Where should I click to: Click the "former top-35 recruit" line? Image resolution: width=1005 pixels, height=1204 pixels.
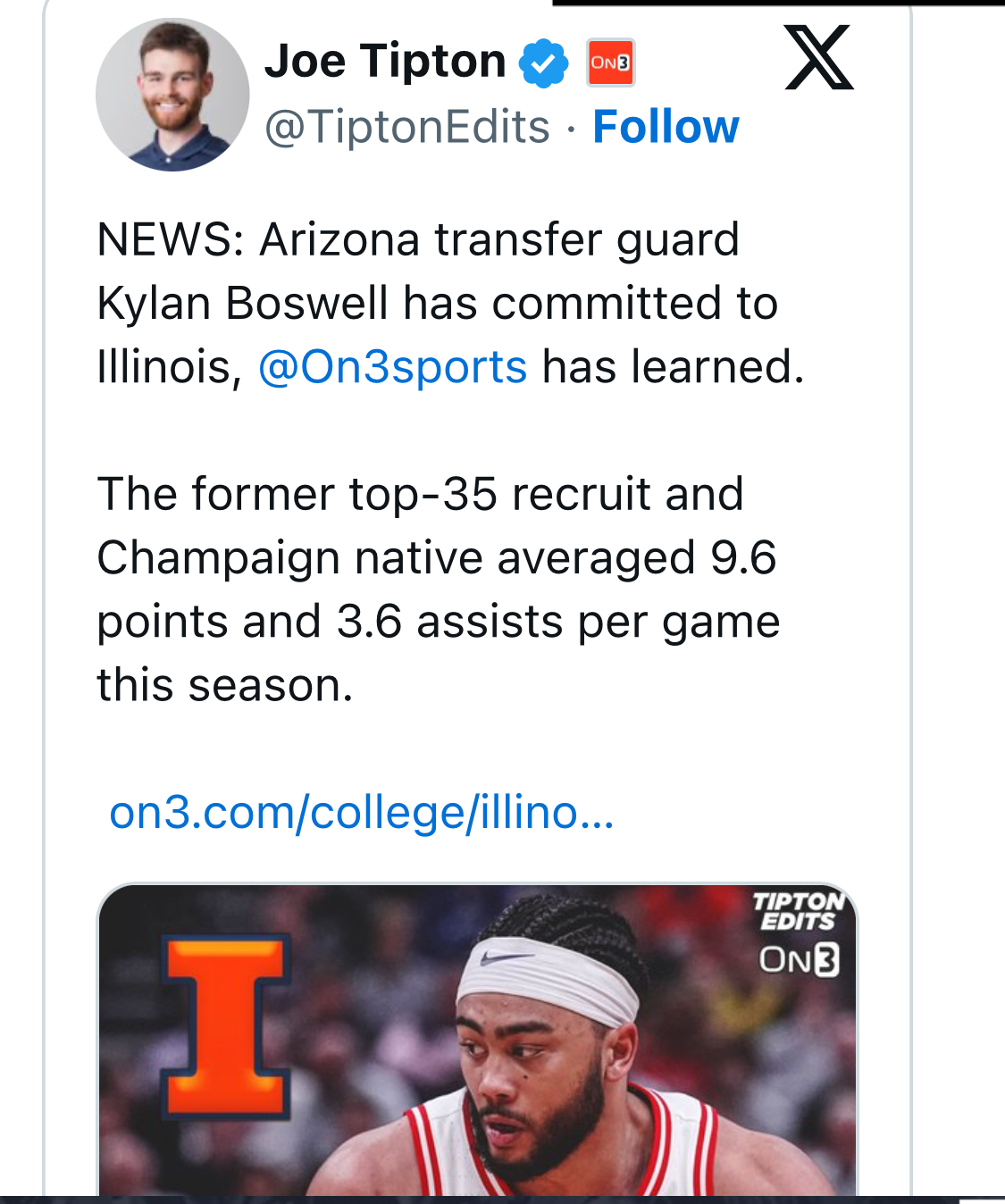[x=420, y=494]
